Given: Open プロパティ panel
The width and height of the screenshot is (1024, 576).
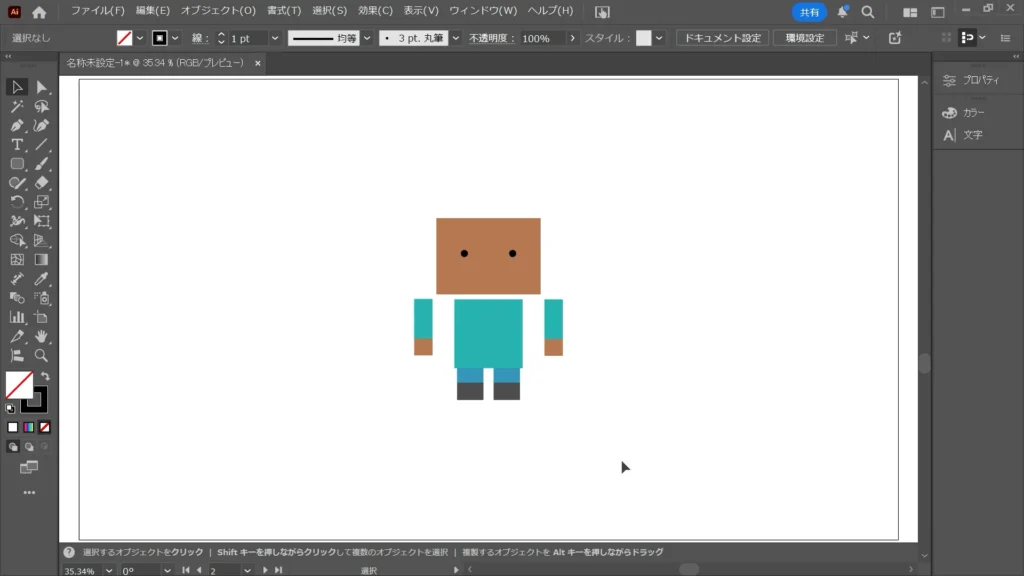Looking at the screenshot, I should click(x=972, y=80).
